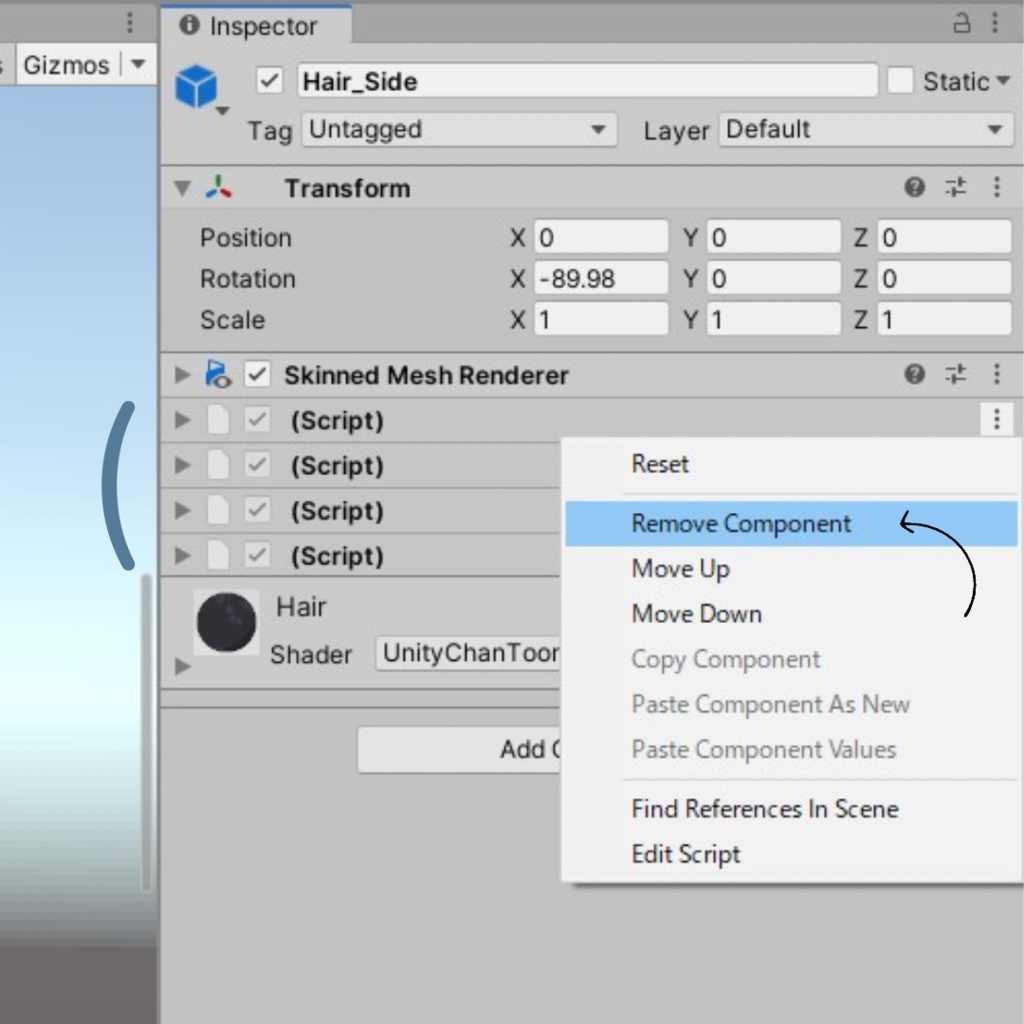The height and width of the screenshot is (1024, 1024).
Task: Open Transform presets slider icon
Action: 955,187
